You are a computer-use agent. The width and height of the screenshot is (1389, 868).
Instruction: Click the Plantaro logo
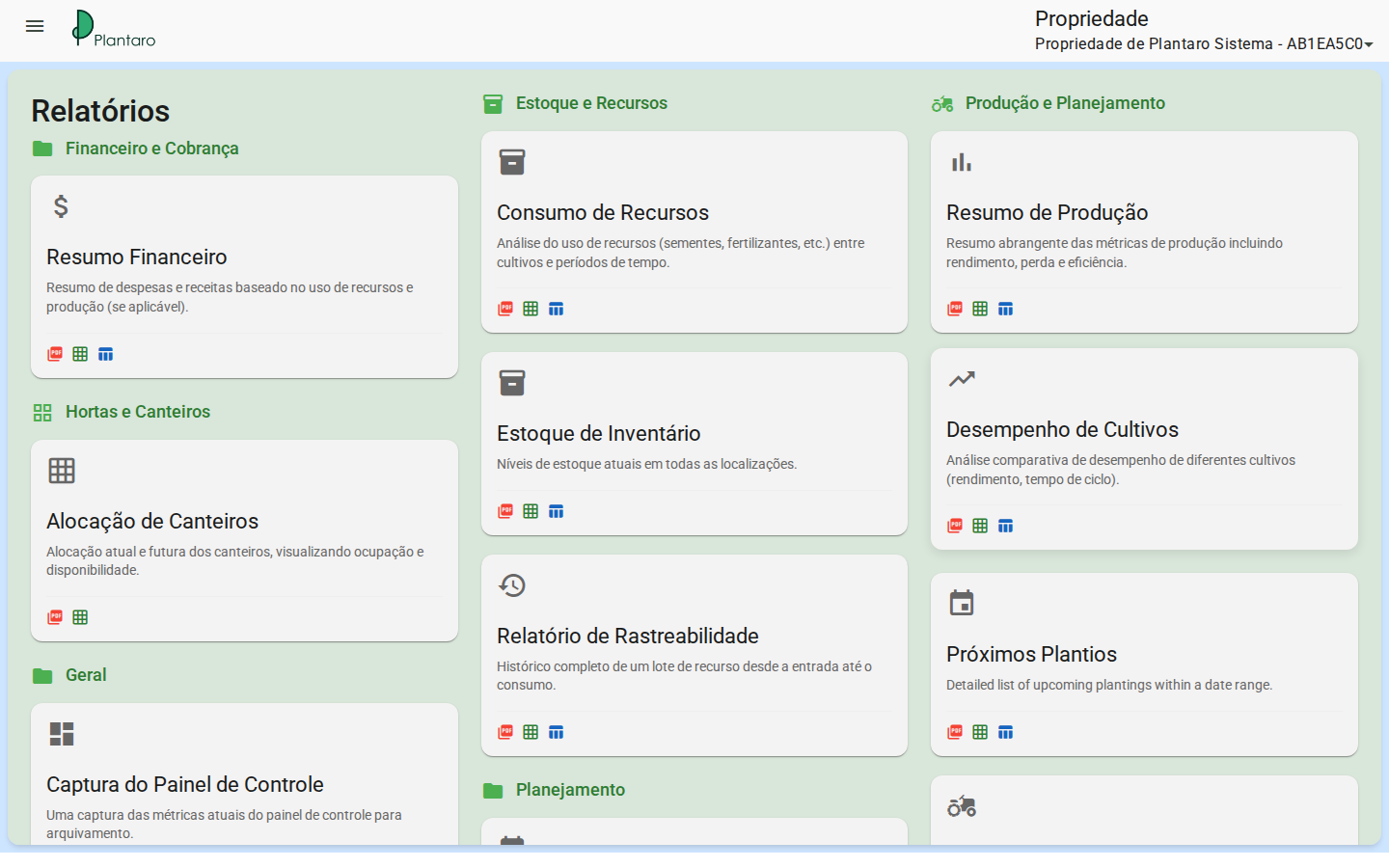tap(114, 29)
